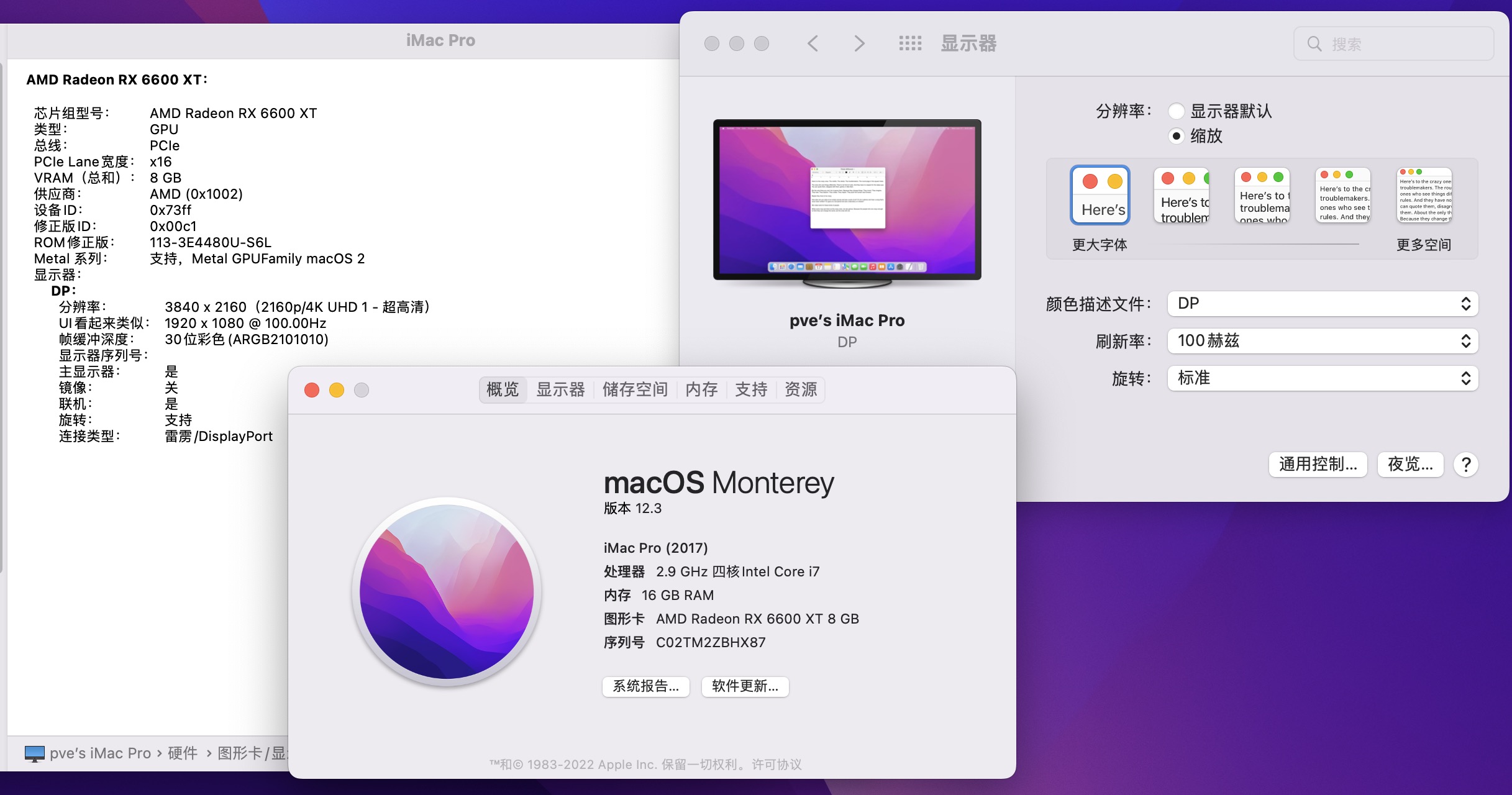Viewport: 1512px width, 795px height.
Task: Zoom the Displays preferences window
Action: (762, 43)
